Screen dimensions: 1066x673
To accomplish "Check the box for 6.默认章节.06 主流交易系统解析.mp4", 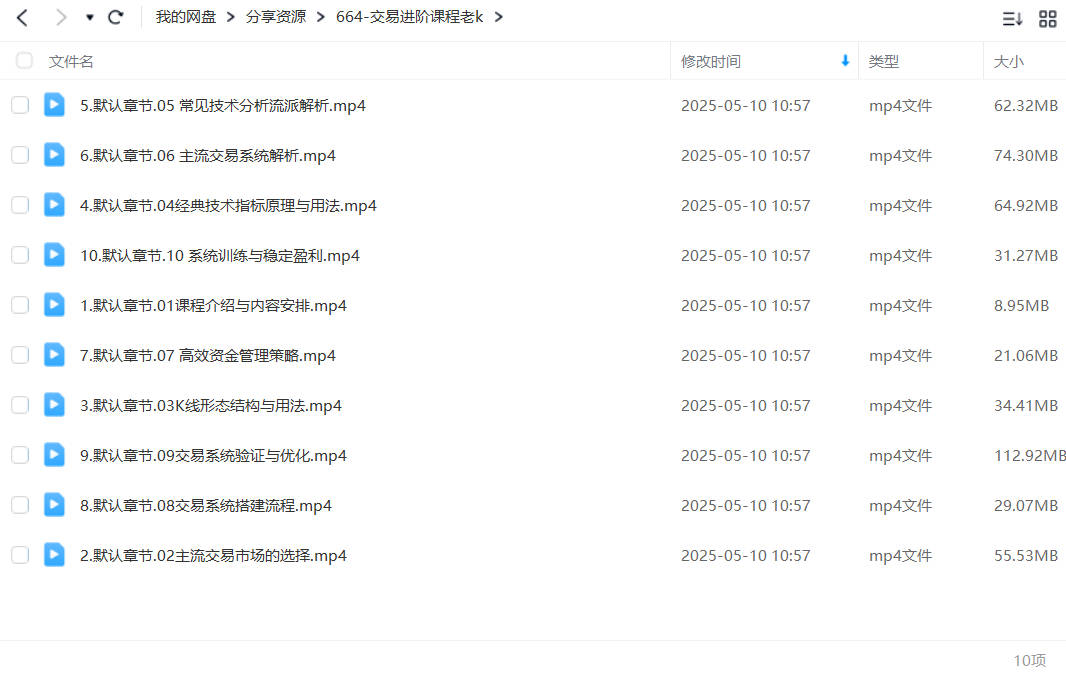I will 20,155.
